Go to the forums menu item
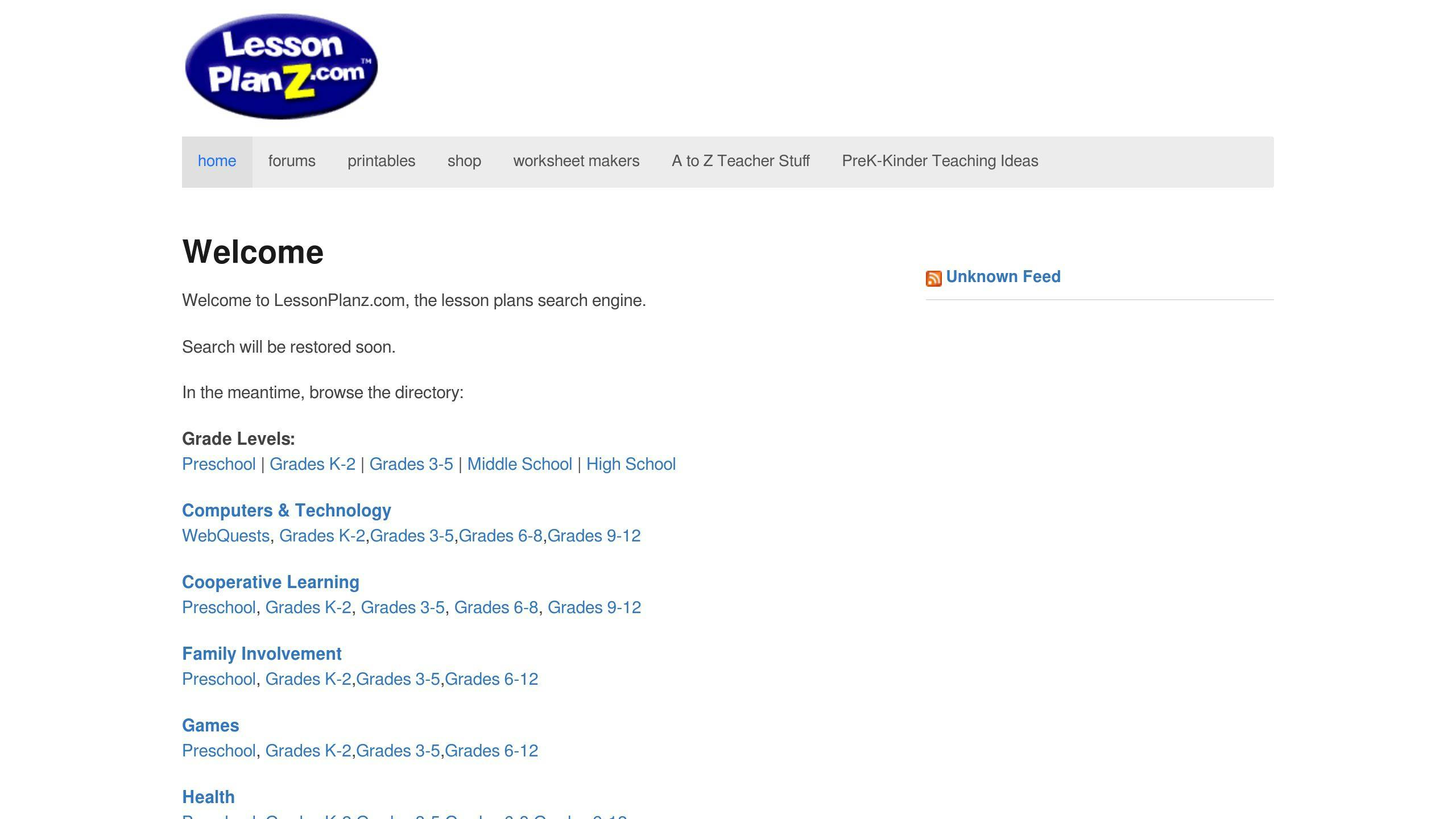This screenshot has width=1456, height=819. tap(292, 161)
